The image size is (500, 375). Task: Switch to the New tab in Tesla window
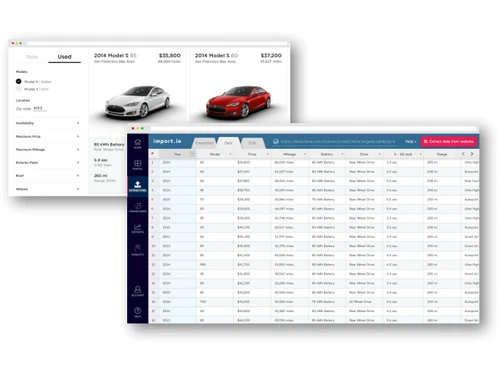click(x=32, y=57)
